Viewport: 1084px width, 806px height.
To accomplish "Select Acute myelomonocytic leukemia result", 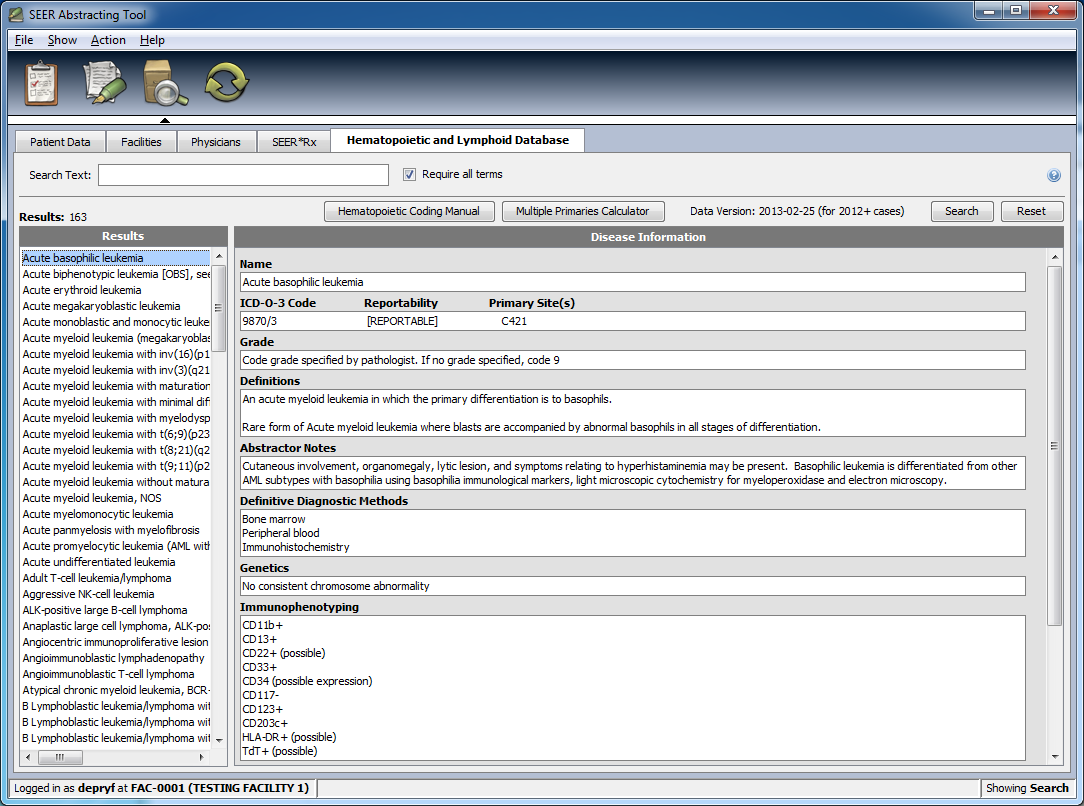I will 115,514.
